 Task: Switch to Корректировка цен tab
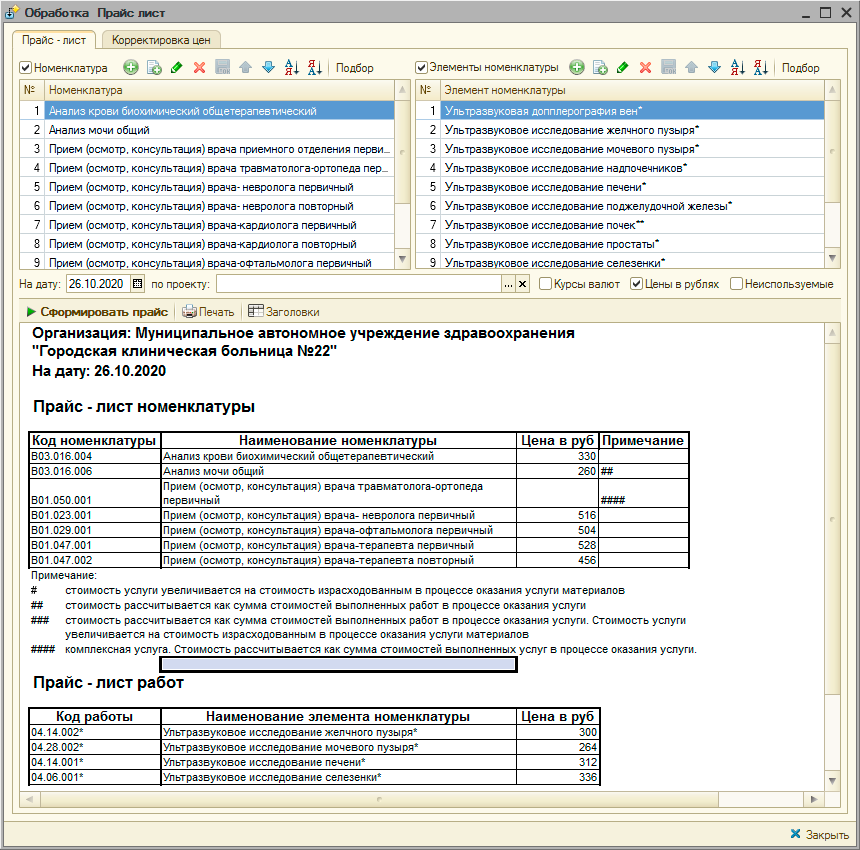click(161, 40)
